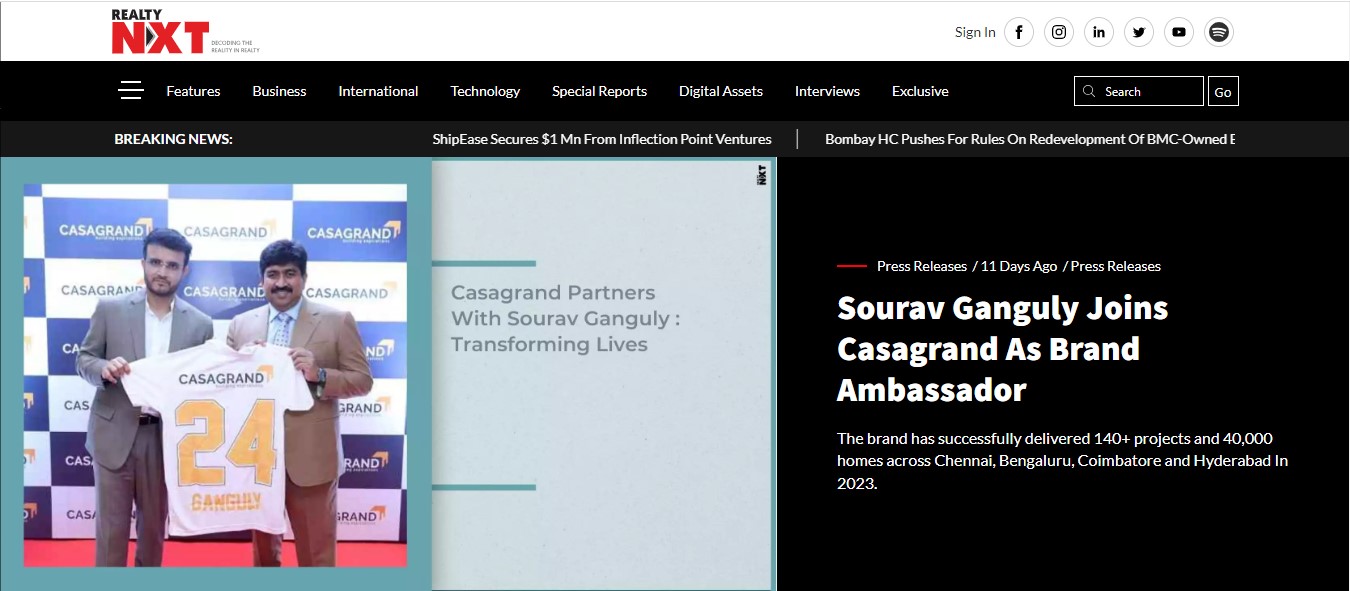Open Sourav Ganguly Joins Casagrand headline
The width and height of the screenshot is (1350, 591).
(x=1002, y=348)
